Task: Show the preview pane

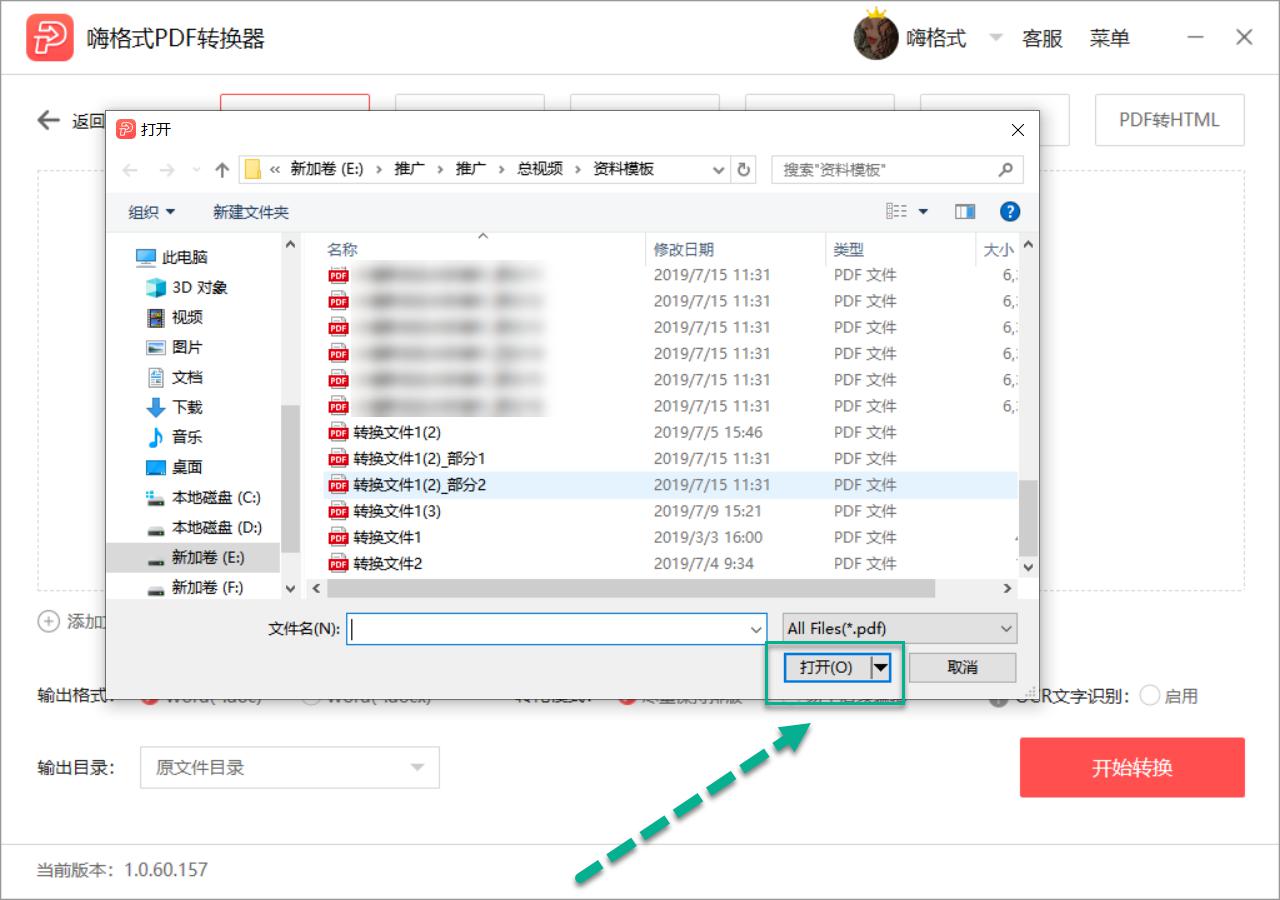Action: [965, 211]
